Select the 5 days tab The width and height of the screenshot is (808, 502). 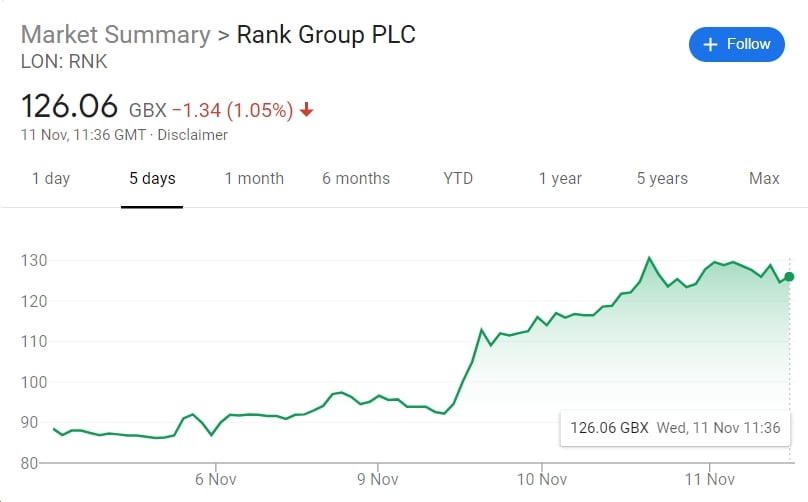point(152,179)
